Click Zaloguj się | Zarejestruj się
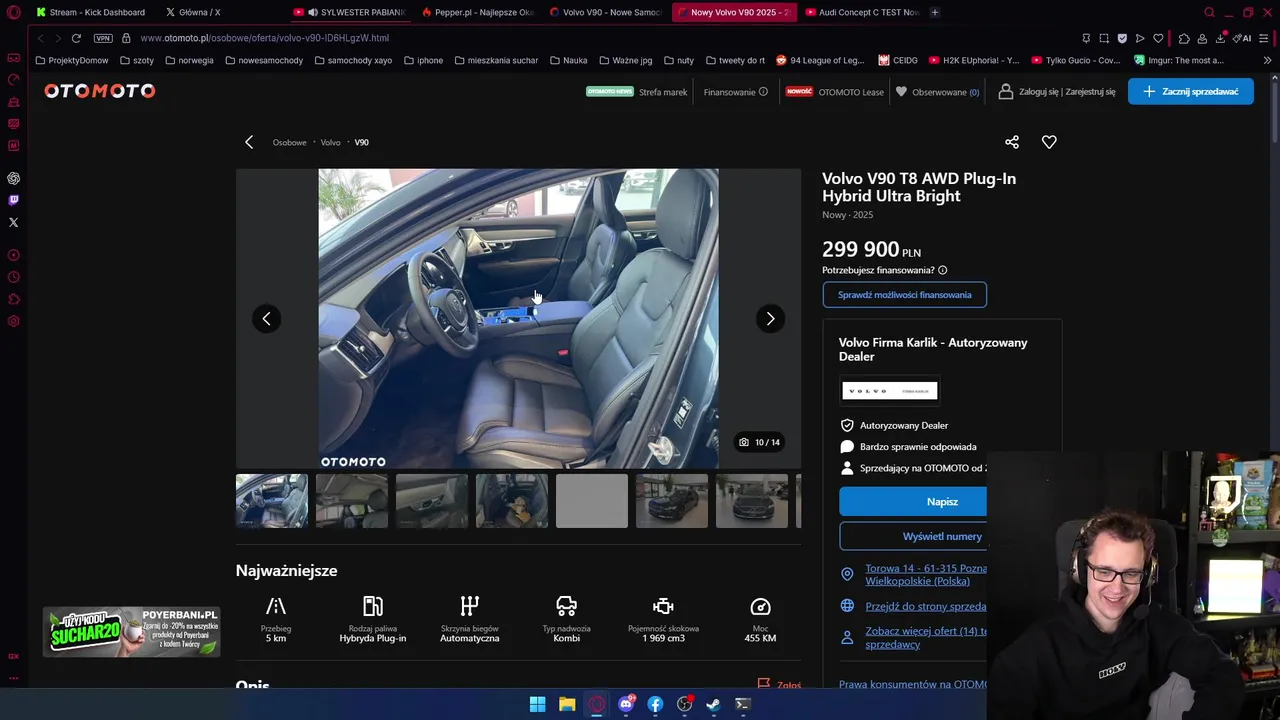1280x720 pixels. [1057, 92]
